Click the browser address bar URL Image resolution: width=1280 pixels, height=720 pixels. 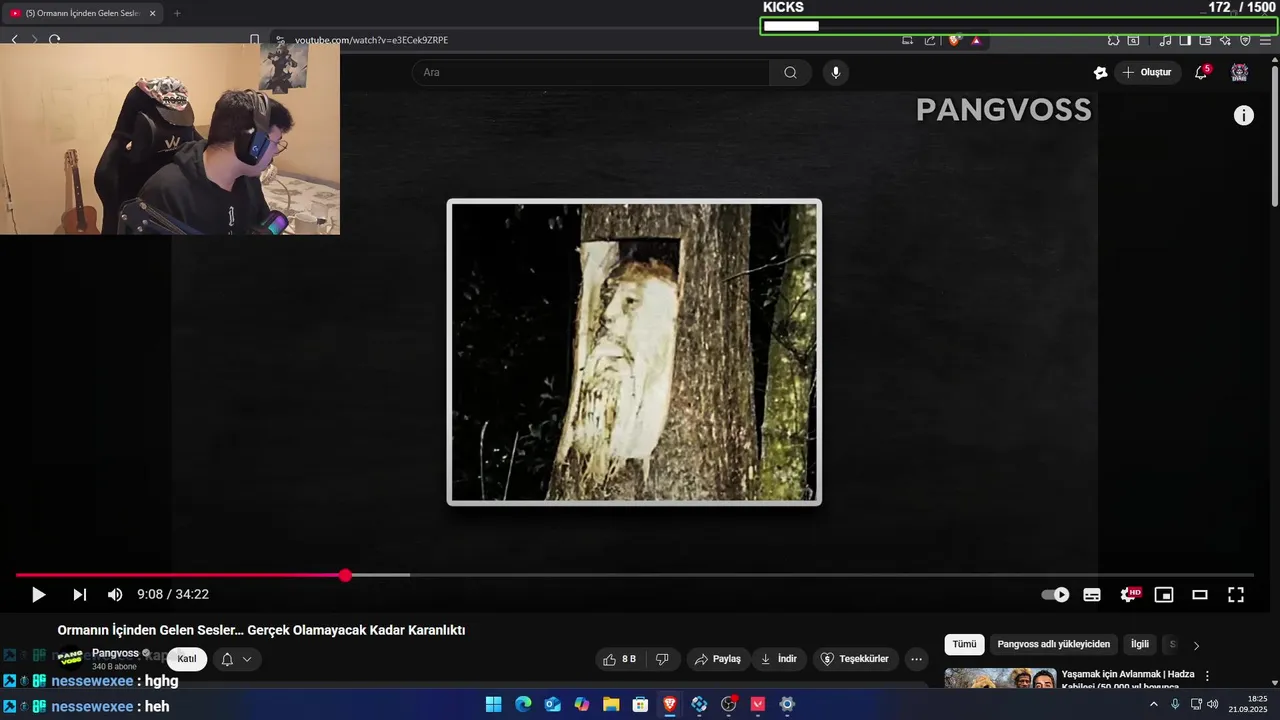point(371,40)
